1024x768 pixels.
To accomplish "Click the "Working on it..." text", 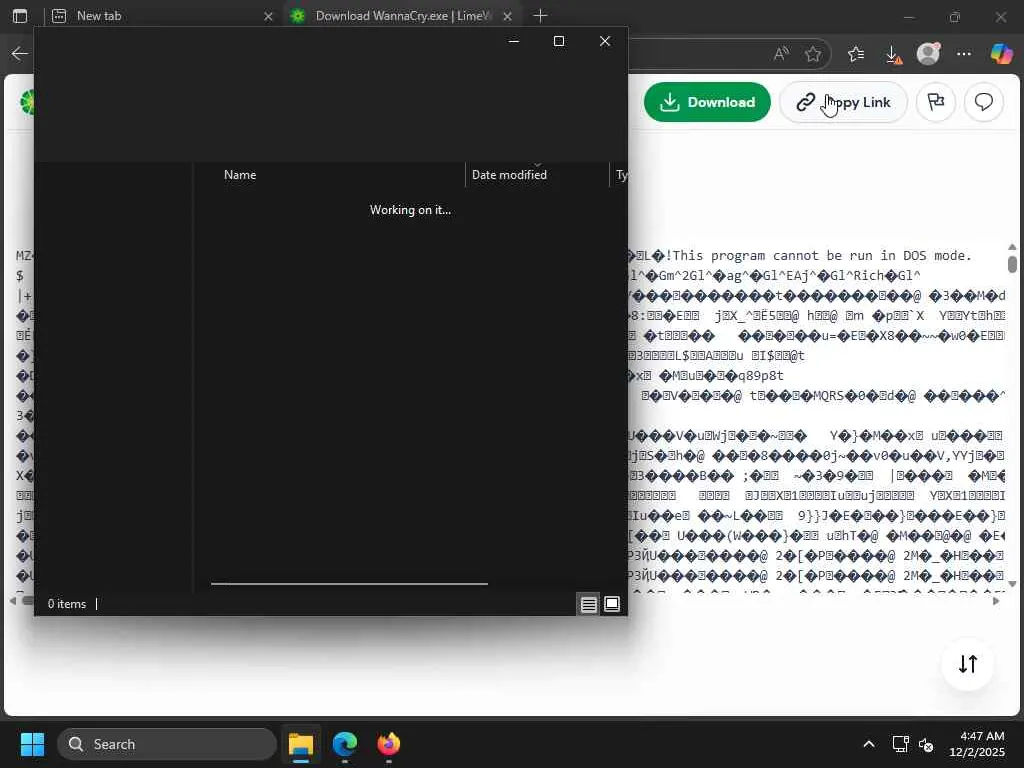I will click(410, 210).
